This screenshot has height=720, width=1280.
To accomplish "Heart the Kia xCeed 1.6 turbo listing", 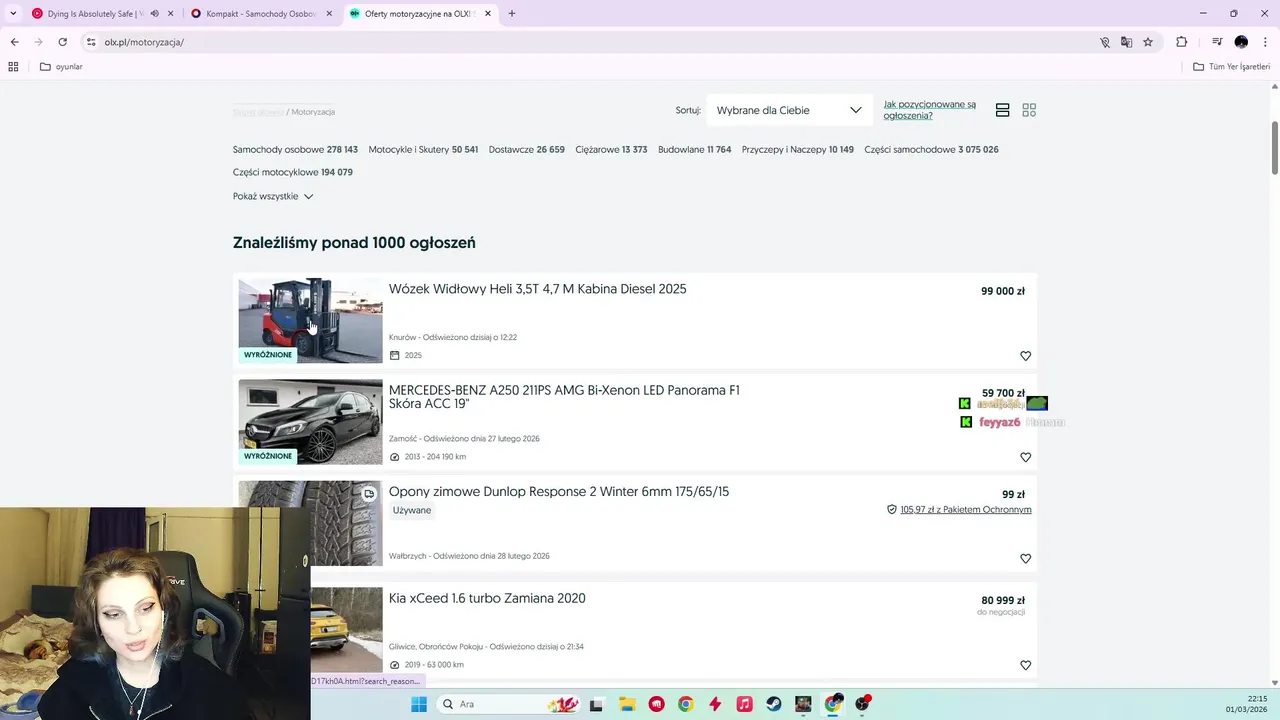I will tap(1025, 665).
